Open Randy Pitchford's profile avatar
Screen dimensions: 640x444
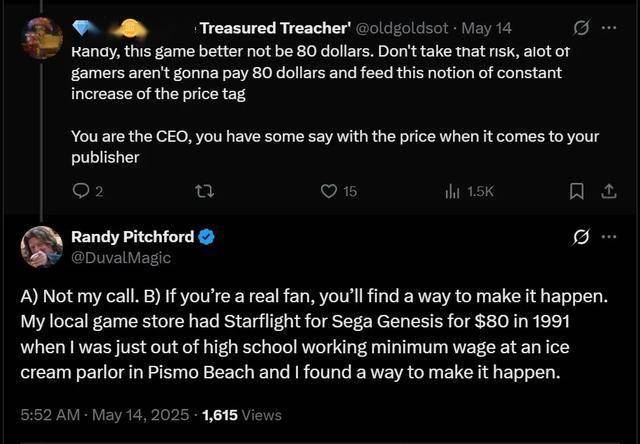pyautogui.click(x=42, y=247)
